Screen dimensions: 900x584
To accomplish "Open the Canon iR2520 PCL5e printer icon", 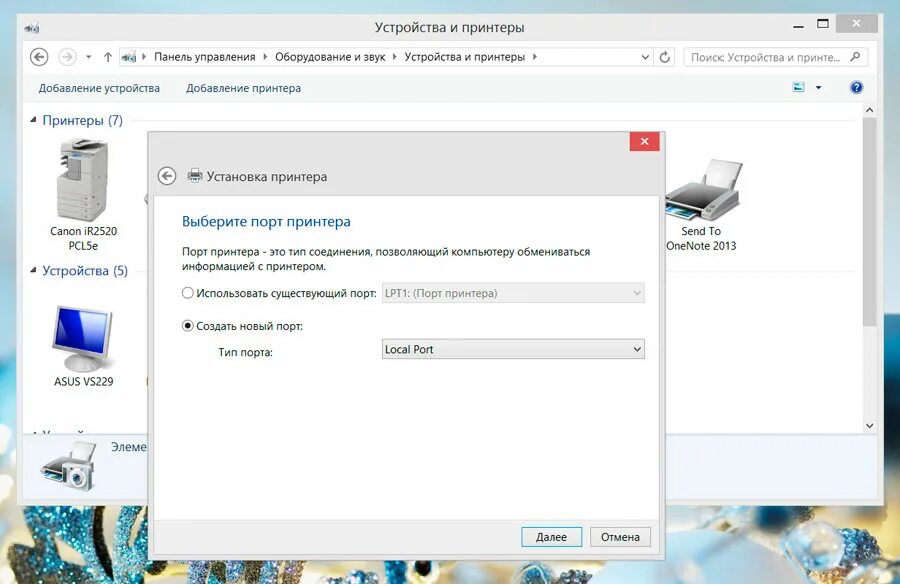I will (x=80, y=180).
